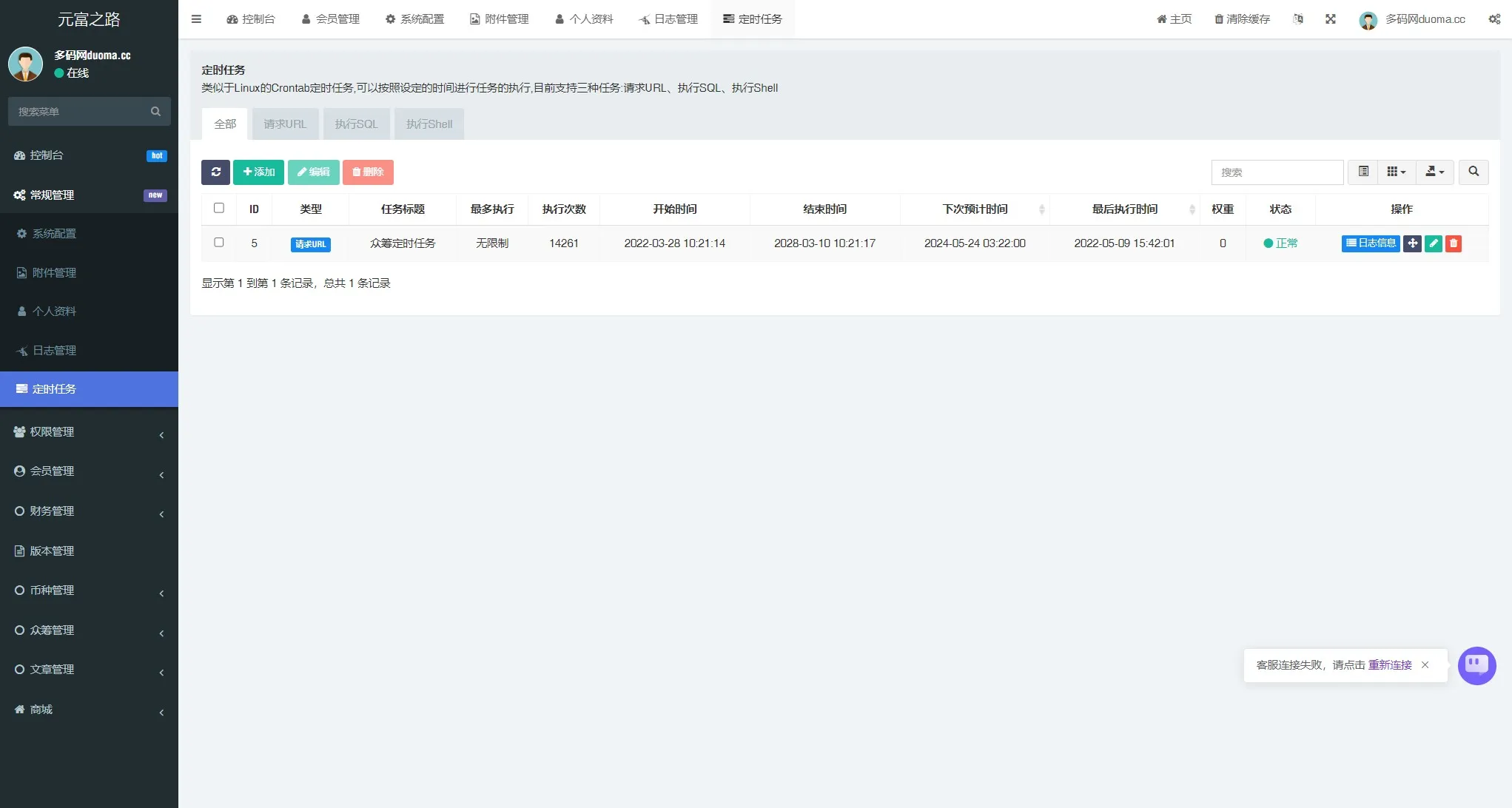Open 会员管理 in top navigation

pyautogui.click(x=331, y=19)
